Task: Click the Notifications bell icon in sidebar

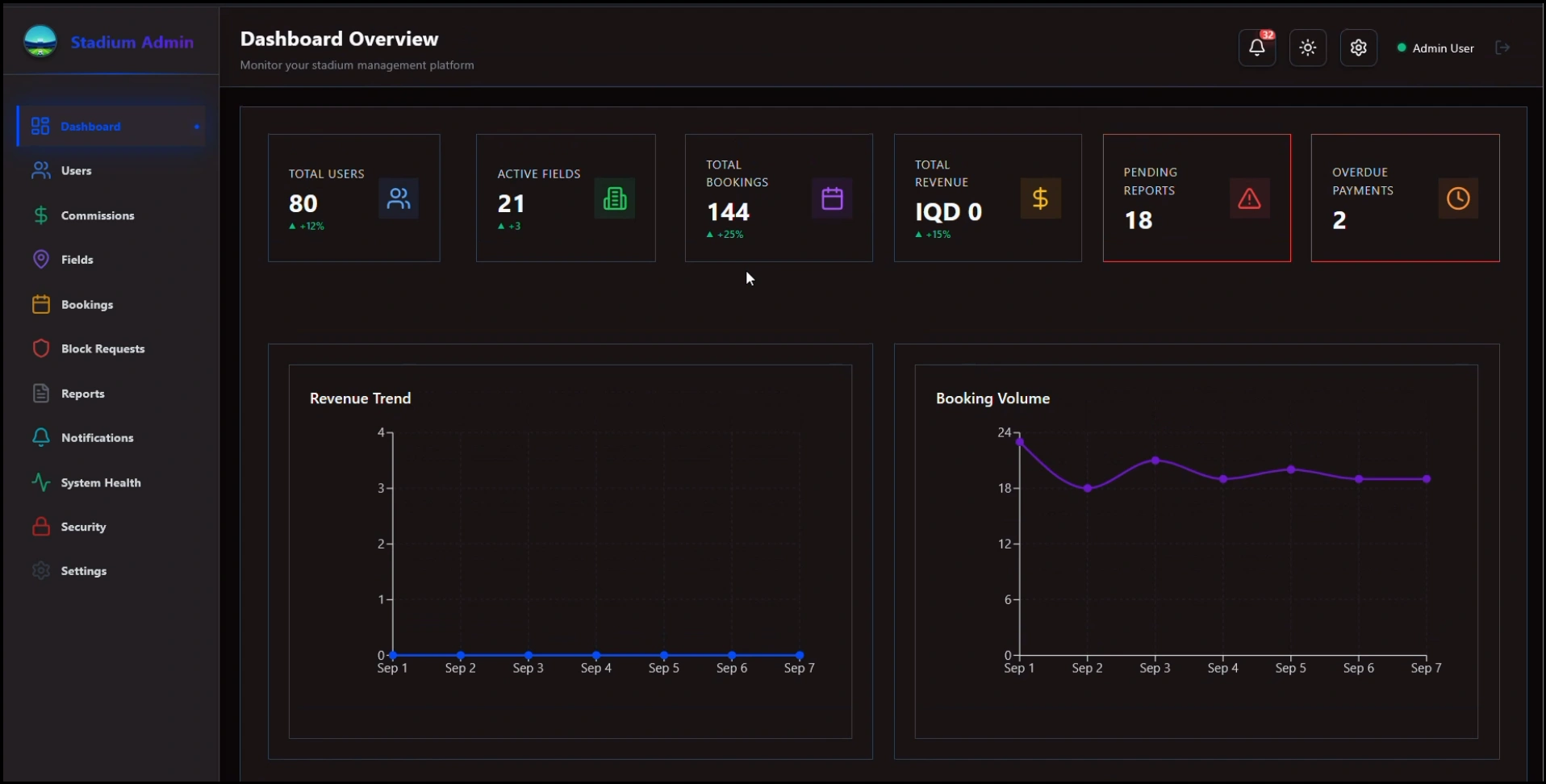Action: (41, 437)
